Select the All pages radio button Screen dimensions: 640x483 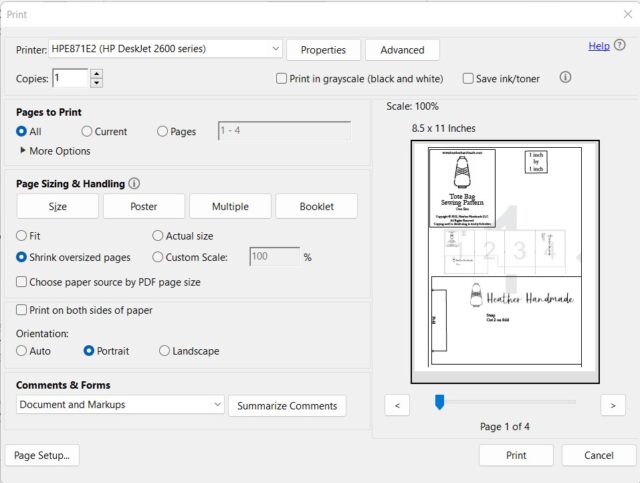[21, 131]
